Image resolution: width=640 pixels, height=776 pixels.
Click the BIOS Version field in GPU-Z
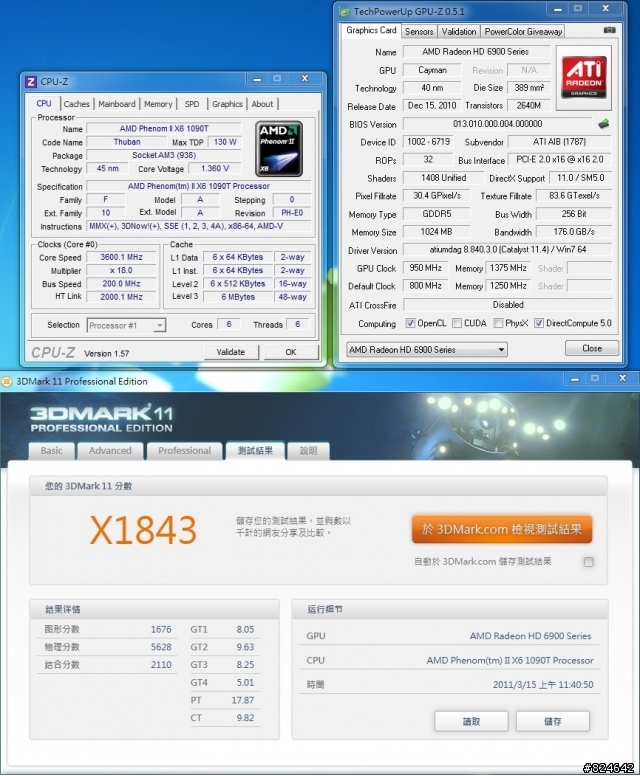point(497,124)
